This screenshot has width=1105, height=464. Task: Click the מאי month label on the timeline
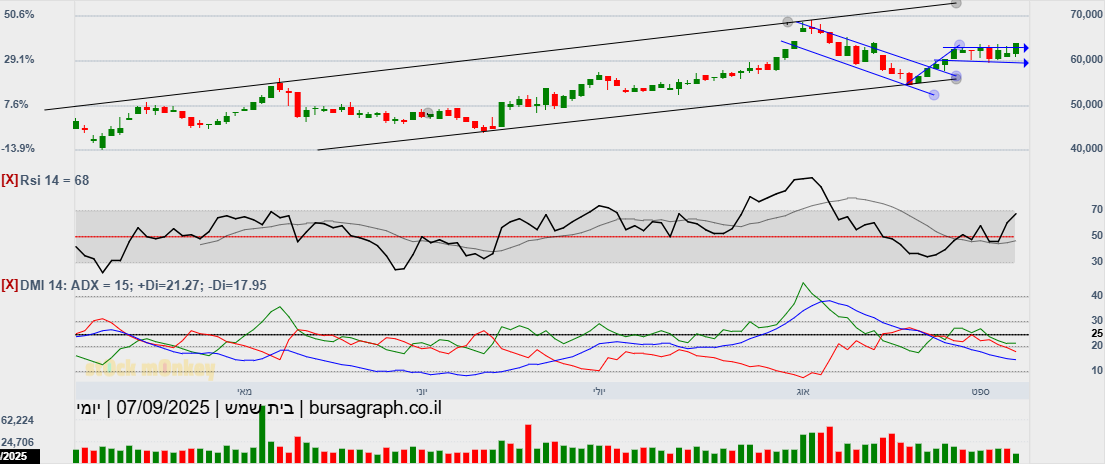point(244,390)
